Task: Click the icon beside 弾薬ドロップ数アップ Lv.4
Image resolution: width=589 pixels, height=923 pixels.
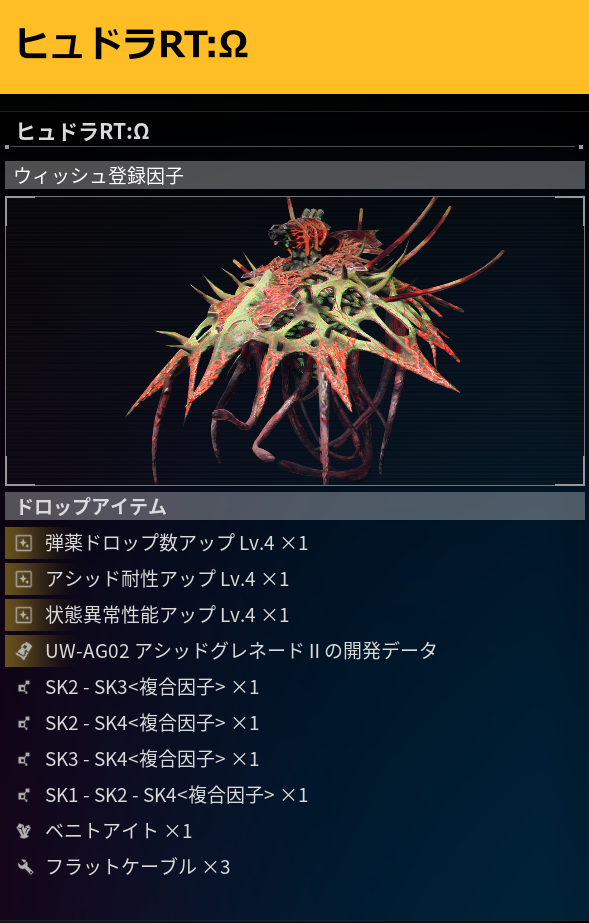Action: tap(24, 543)
